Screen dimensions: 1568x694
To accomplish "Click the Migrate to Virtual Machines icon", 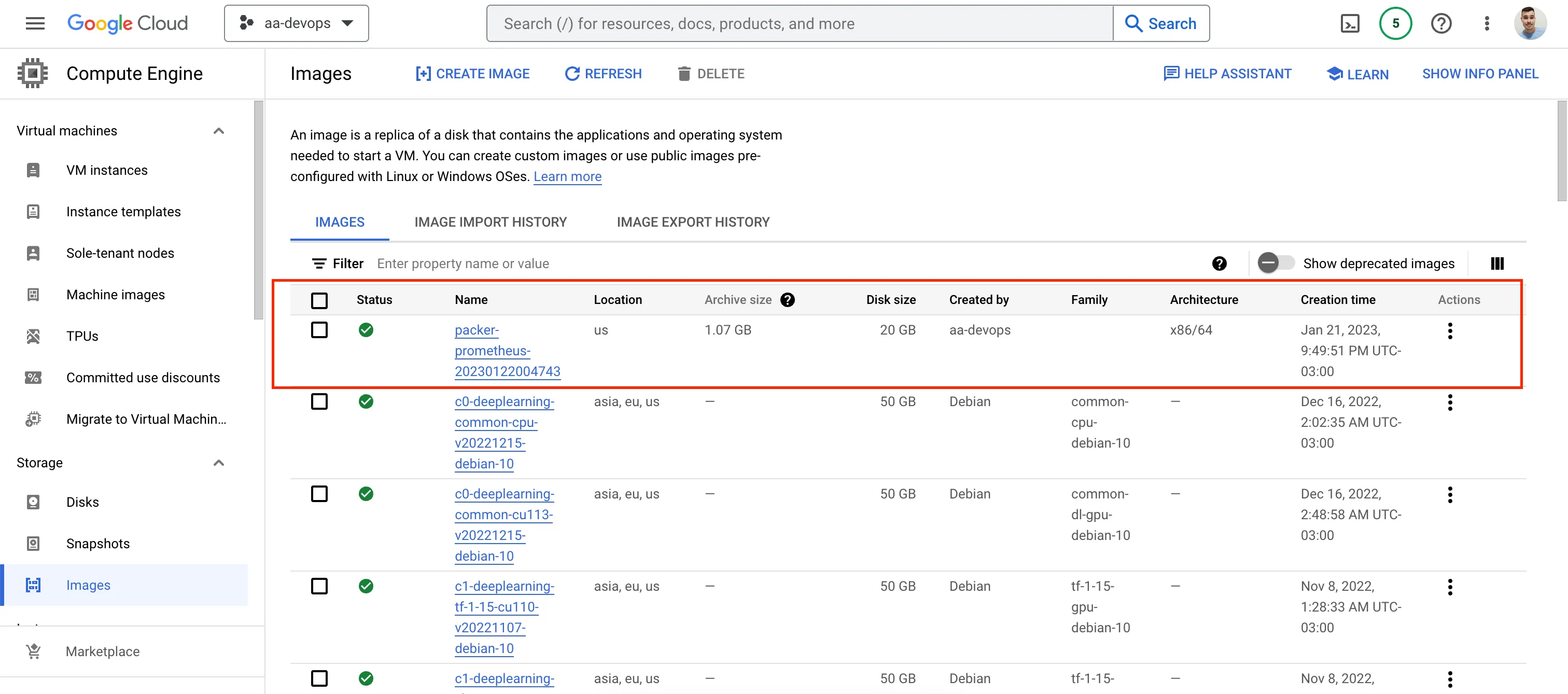I will (x=33, y=419).
